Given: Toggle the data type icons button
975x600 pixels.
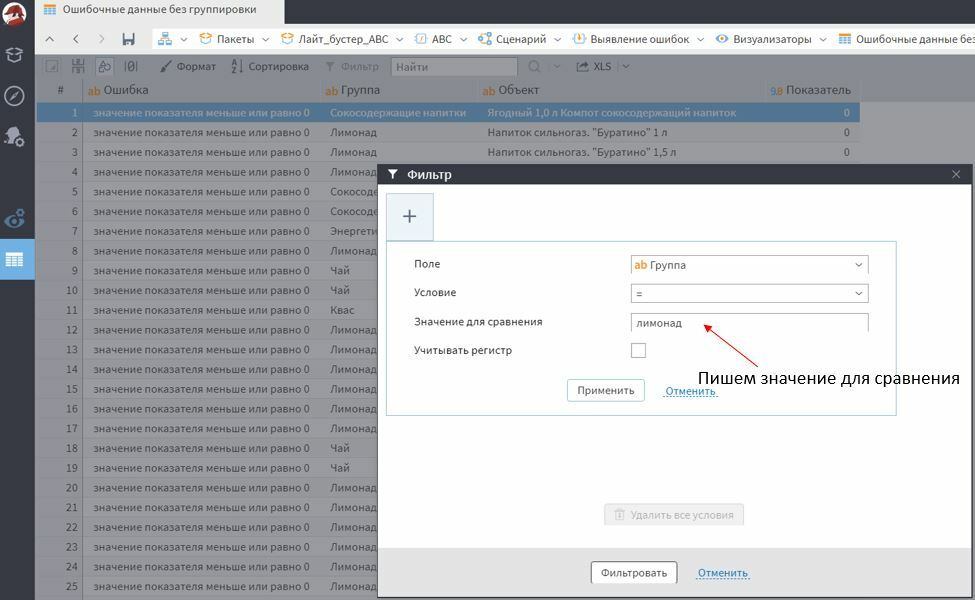Looking at the screenshot, I should coord(104,66).
